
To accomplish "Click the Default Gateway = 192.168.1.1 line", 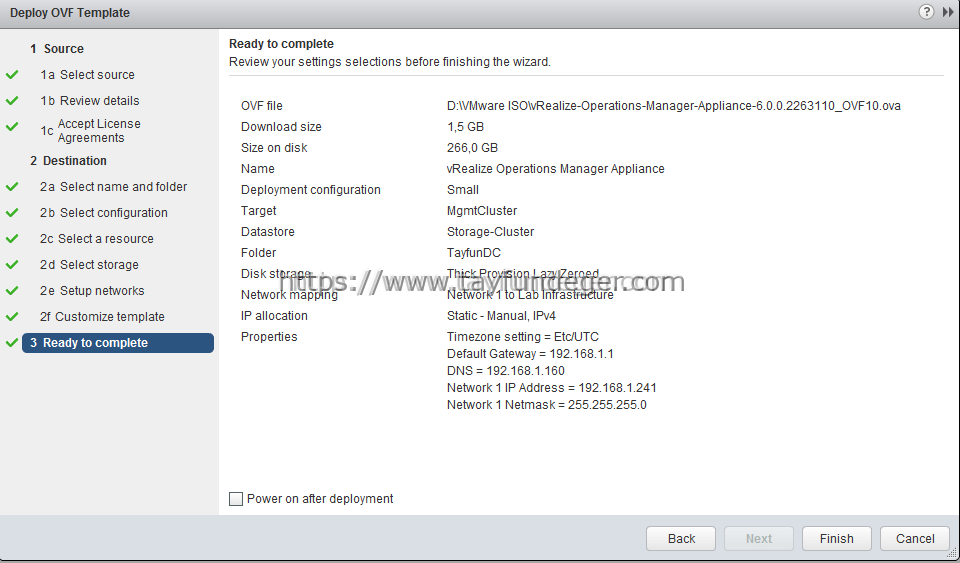I will pos(530,354).
